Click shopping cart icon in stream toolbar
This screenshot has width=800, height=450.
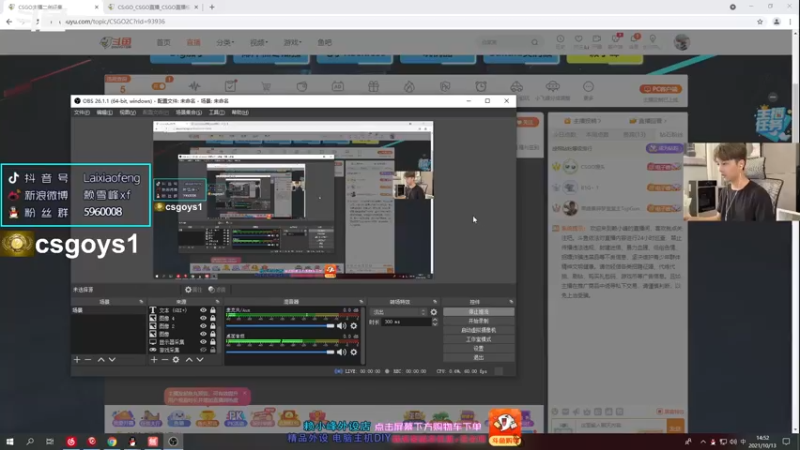[266, 87]
